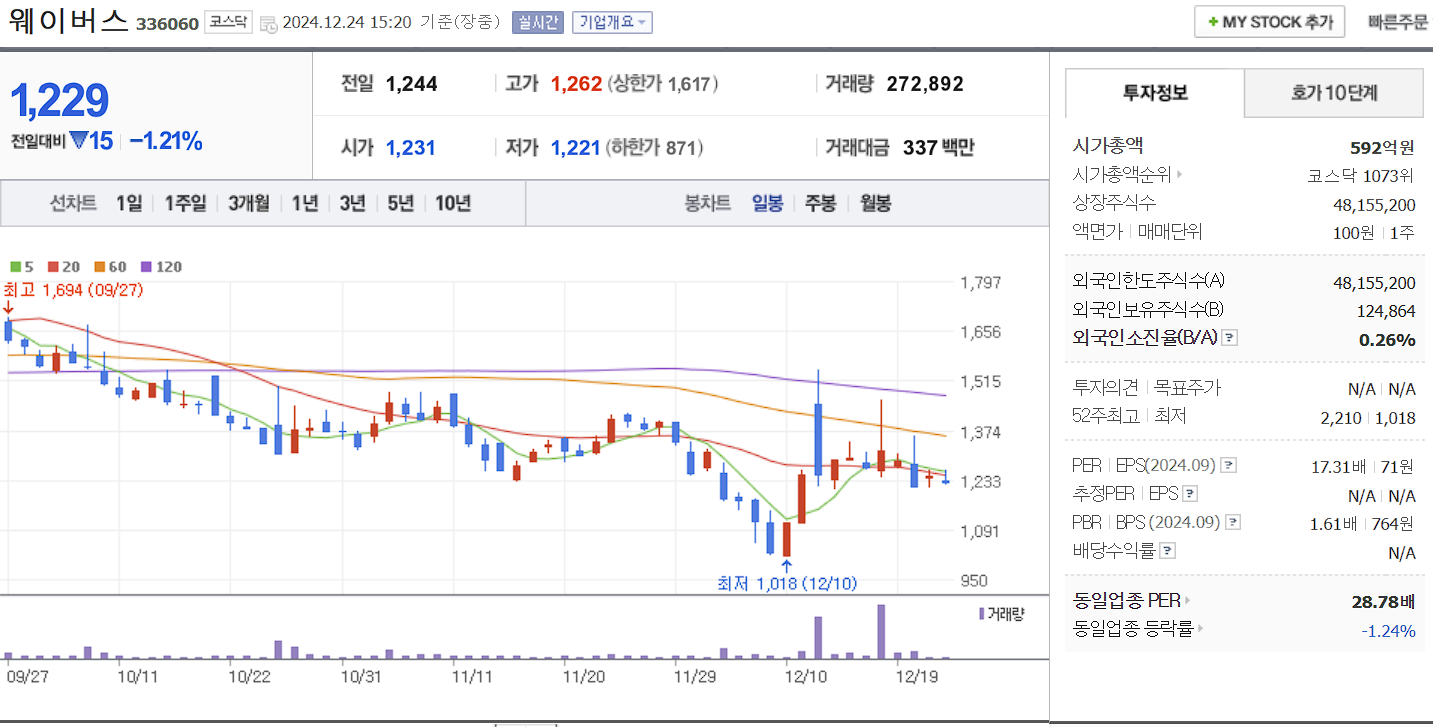Click the clock icon beside the date
Screen dimensions: 1433x727
point(268,23)
